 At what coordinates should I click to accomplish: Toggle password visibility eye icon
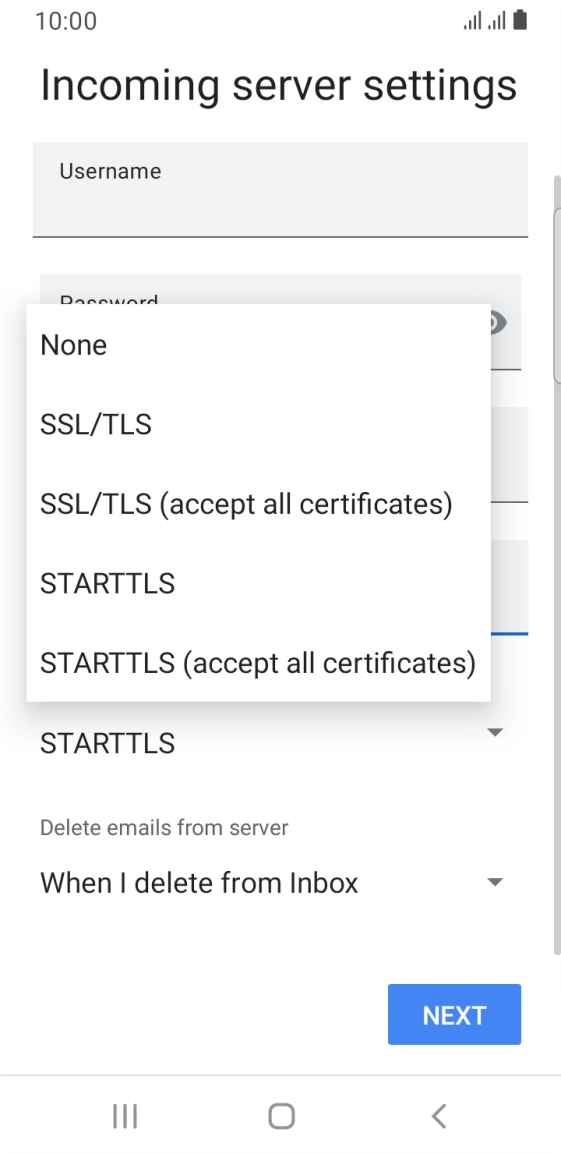point(498,322)
